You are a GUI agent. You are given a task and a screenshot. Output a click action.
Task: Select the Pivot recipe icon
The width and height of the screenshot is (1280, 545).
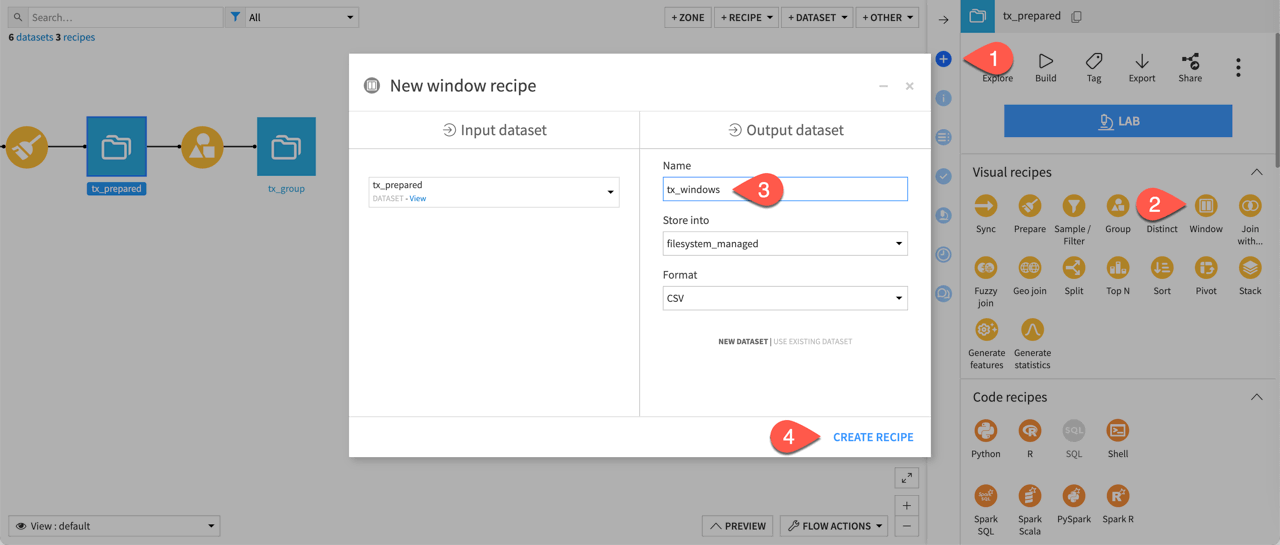coord(1206,268)
